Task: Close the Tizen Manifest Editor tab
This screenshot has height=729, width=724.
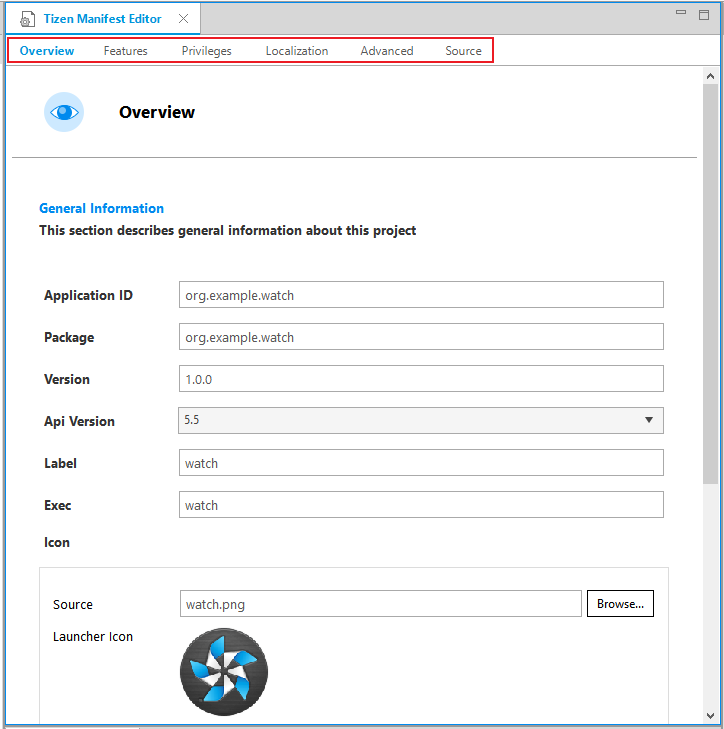Action: [x=183, y=19]
